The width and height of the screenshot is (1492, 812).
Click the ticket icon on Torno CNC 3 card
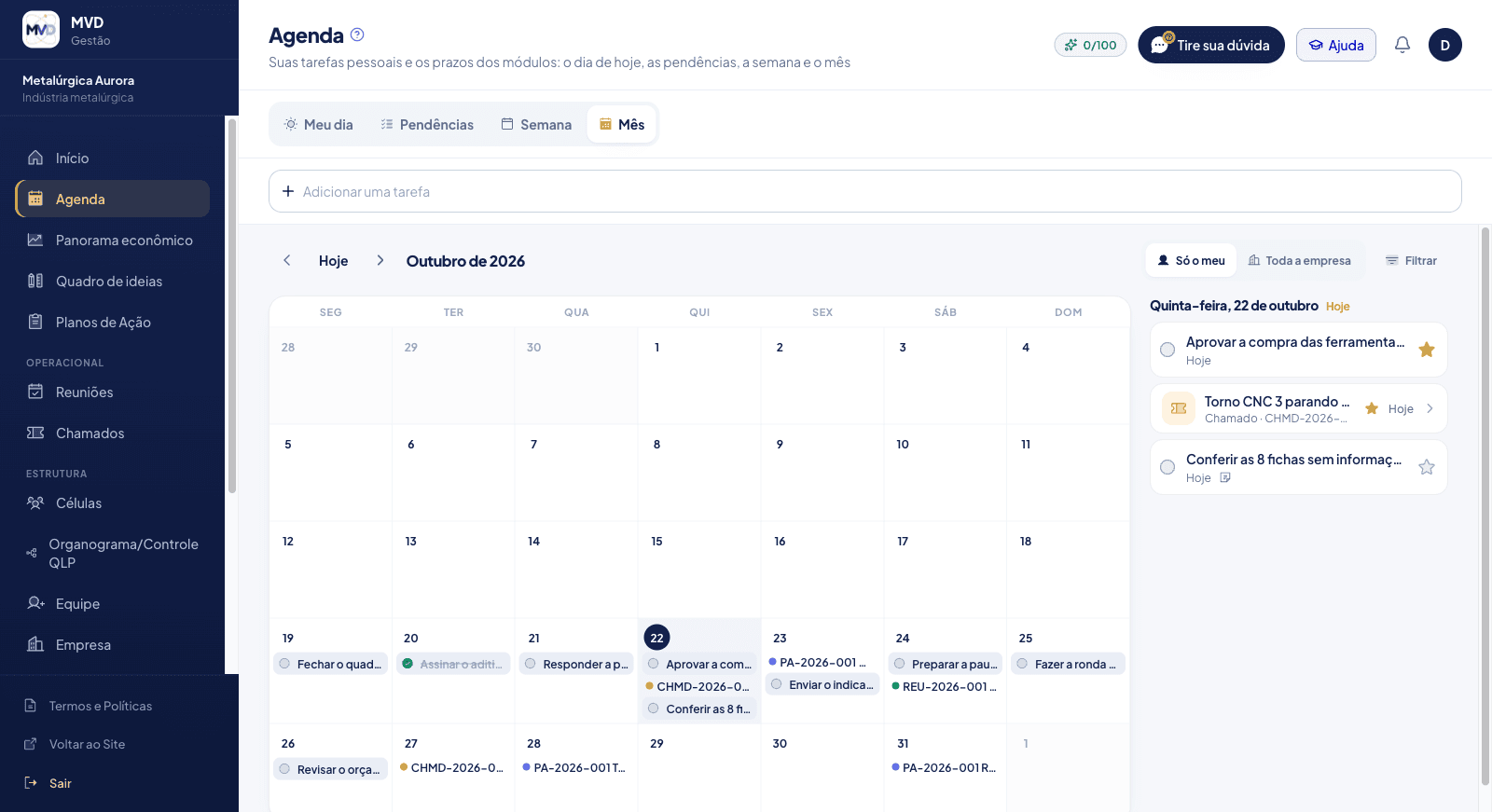1179,408
